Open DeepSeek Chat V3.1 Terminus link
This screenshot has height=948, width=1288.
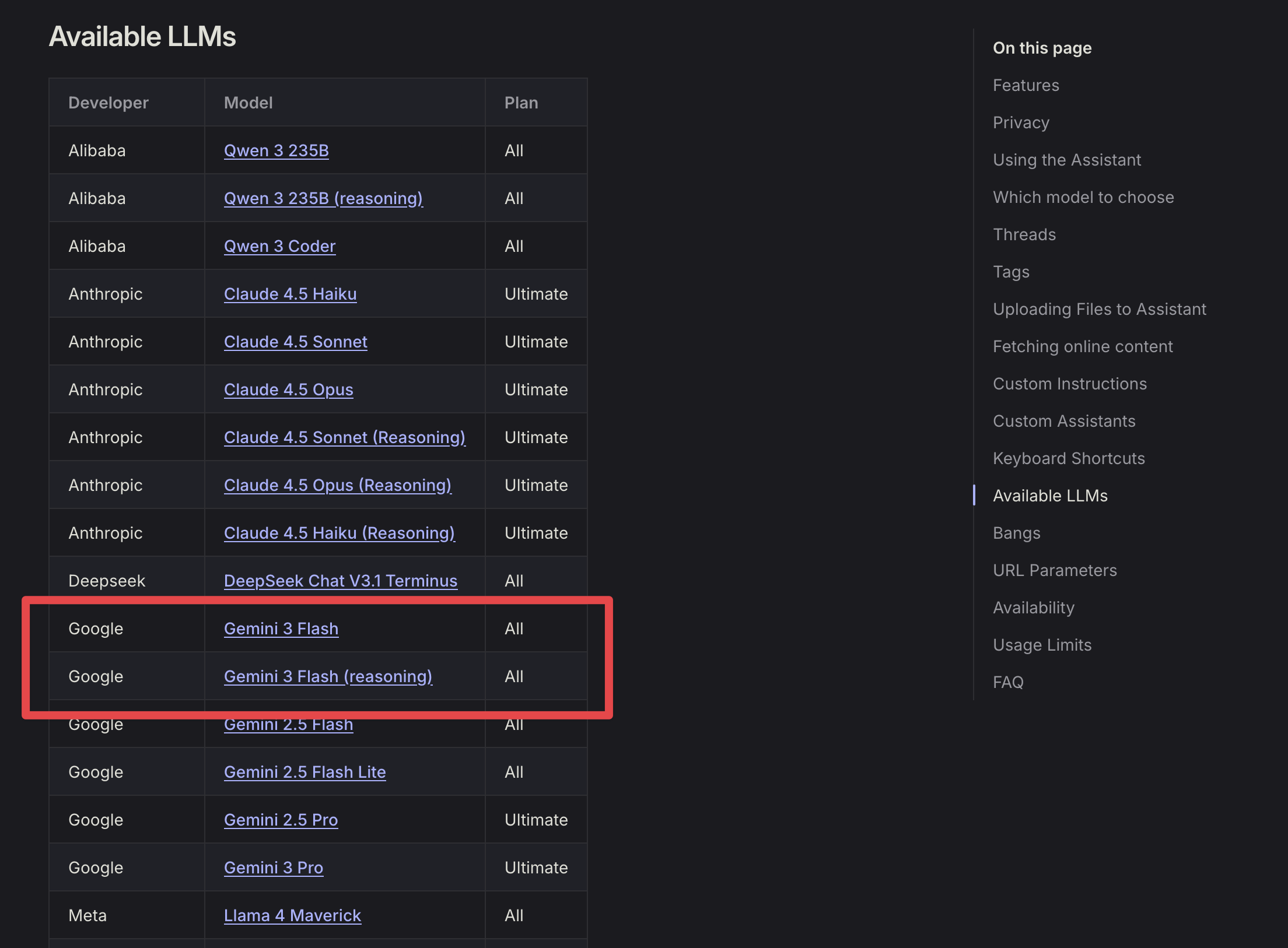[x=340, y=581]
